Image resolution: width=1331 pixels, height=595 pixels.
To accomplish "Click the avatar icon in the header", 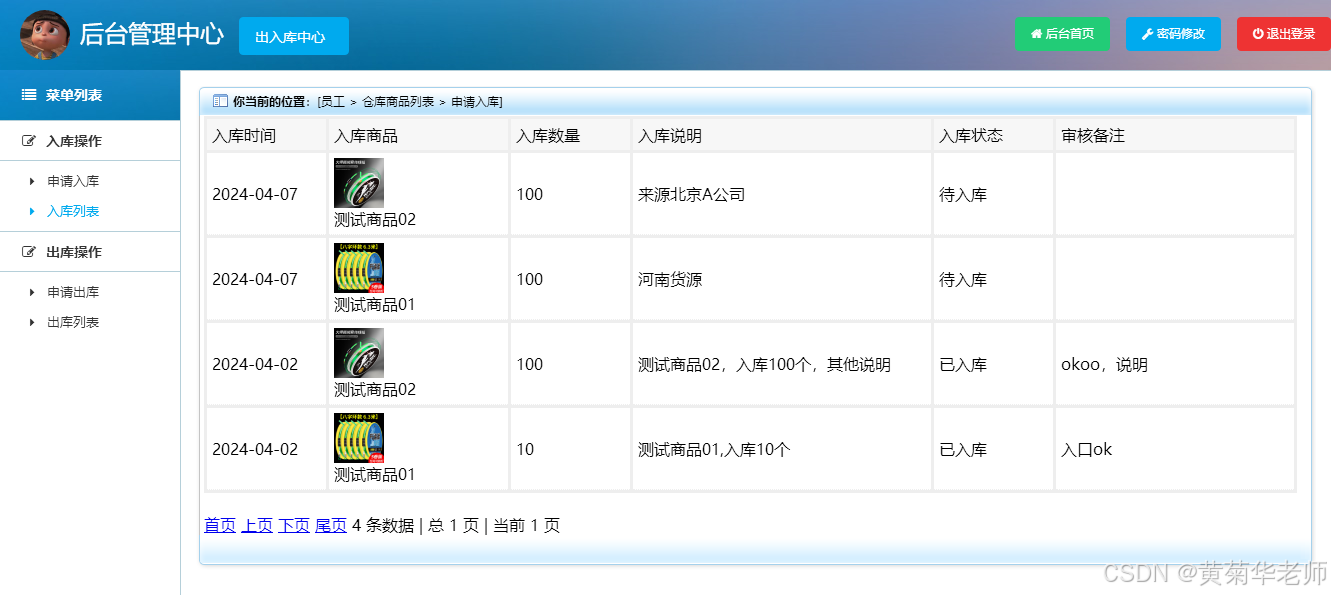I will click(45, 35).
